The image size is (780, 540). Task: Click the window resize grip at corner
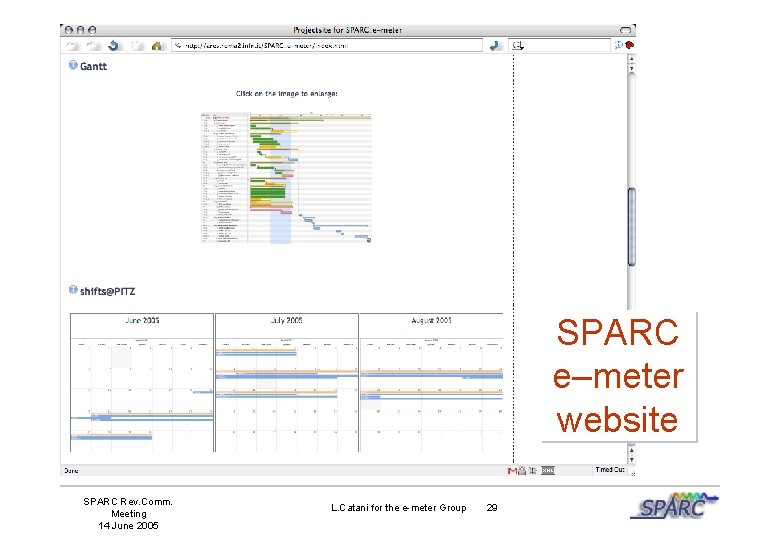[x=633, y=473]
